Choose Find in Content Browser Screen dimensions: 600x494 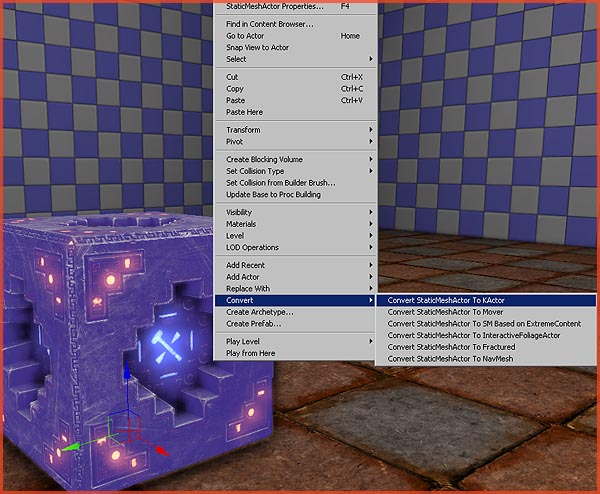coord(270,24)
